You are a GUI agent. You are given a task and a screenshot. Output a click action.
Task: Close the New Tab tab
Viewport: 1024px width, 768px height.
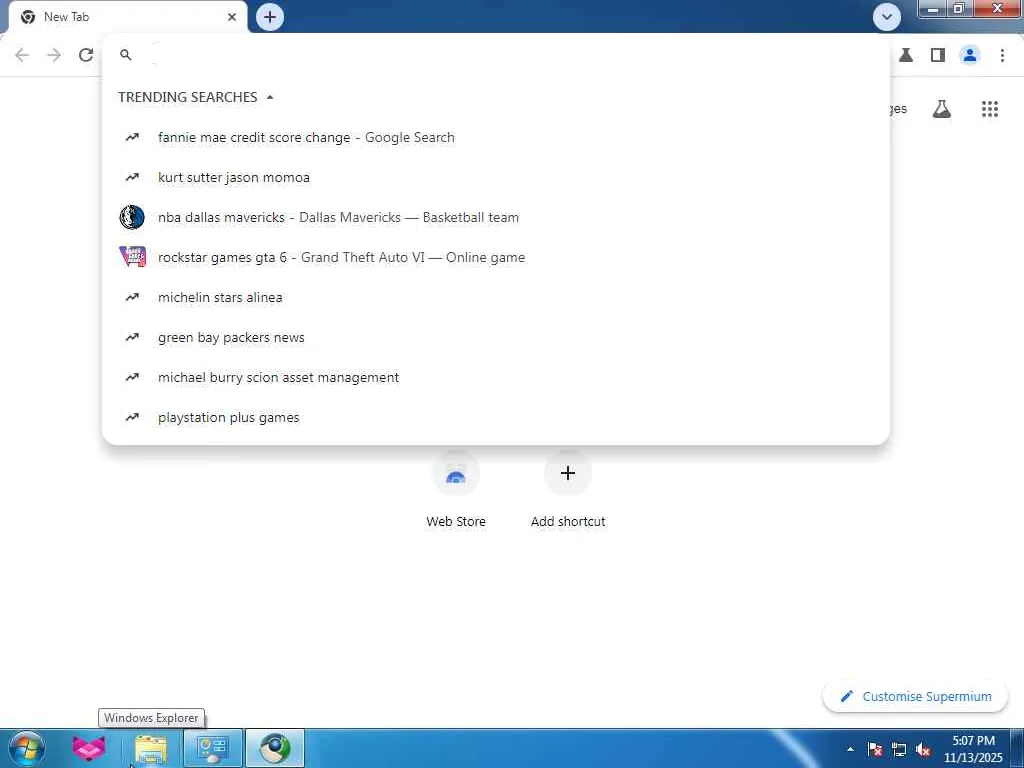[232, 17]
